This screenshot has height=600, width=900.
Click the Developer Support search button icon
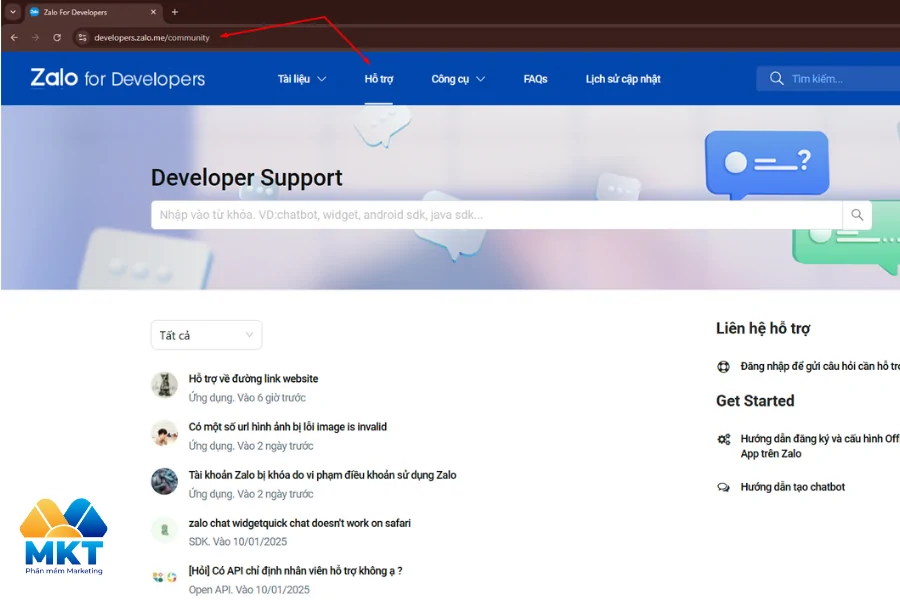coord(857,215)
